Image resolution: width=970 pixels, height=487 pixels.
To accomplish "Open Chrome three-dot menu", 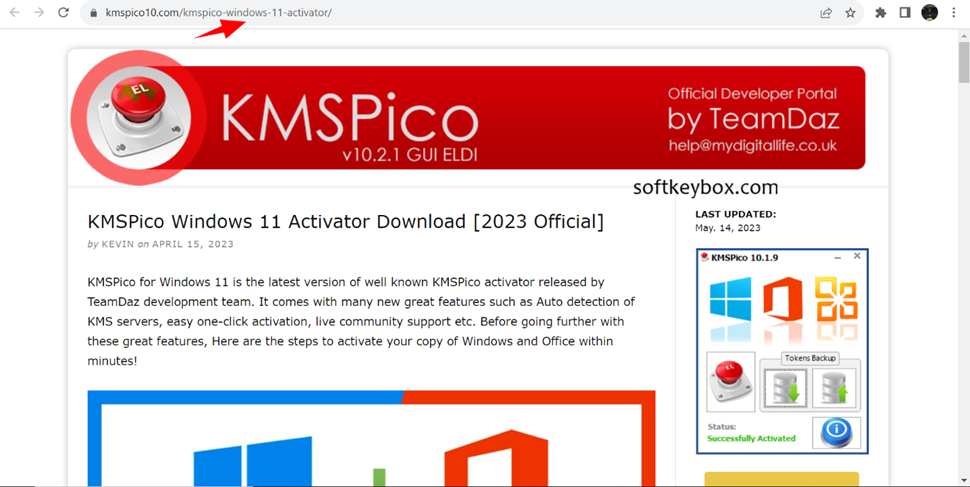I will 954,12.
